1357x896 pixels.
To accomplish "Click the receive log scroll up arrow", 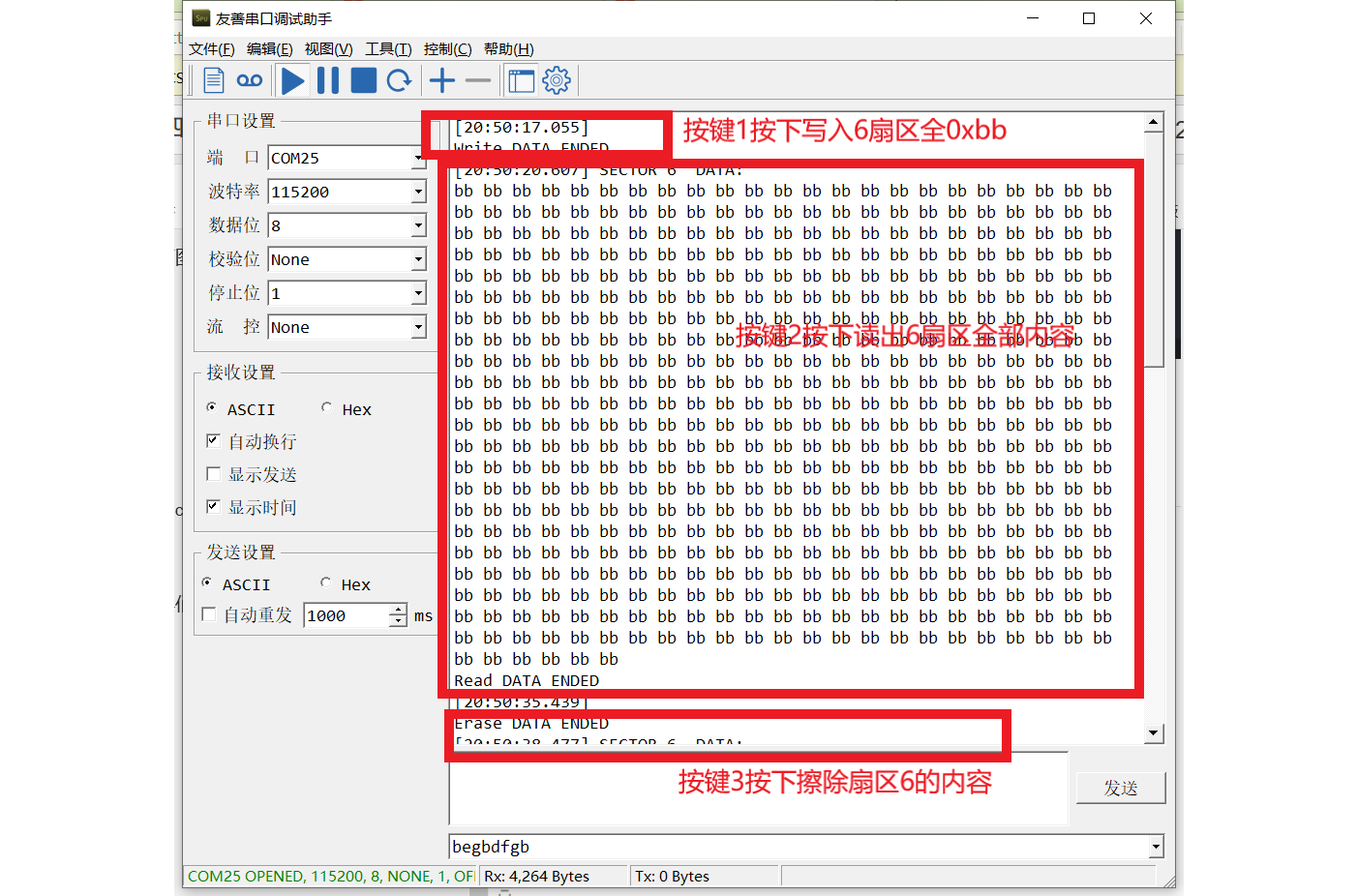I will [1153, 122].
